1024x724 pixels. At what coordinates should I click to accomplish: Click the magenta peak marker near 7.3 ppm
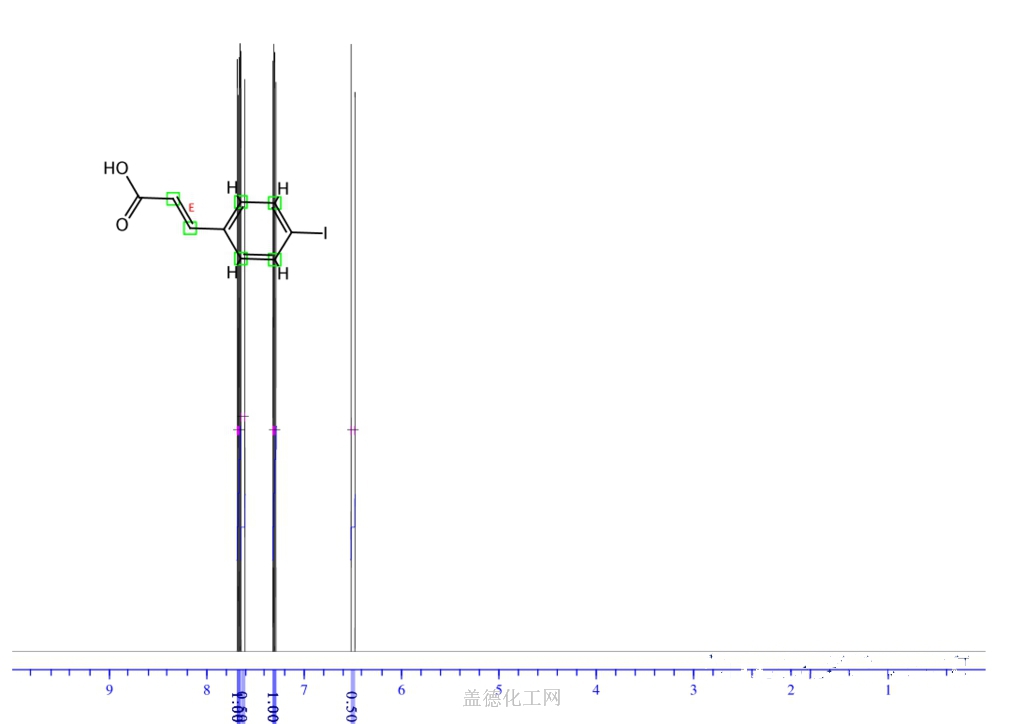(x=275, y=430)
